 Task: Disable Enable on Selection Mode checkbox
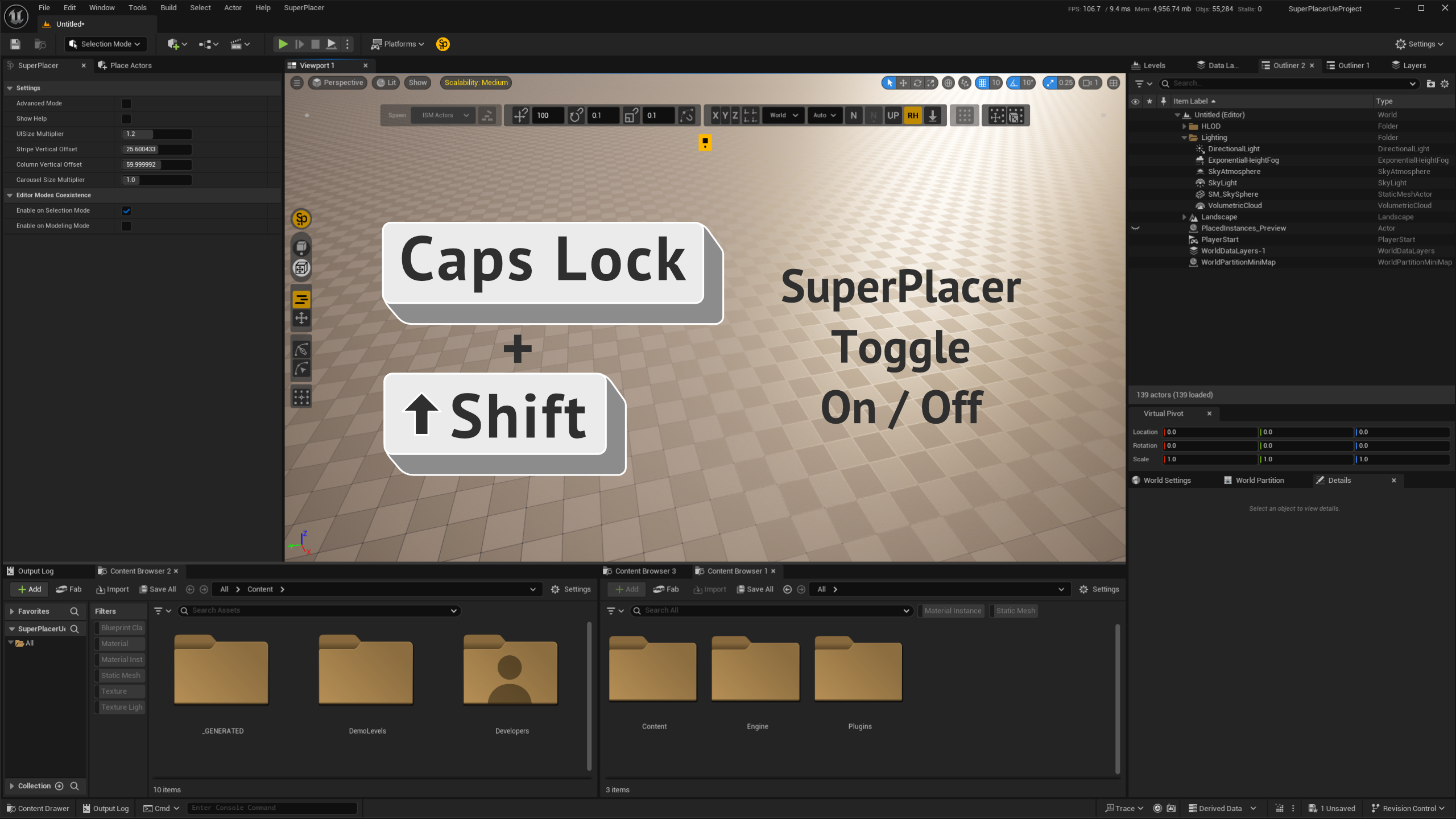126,210
